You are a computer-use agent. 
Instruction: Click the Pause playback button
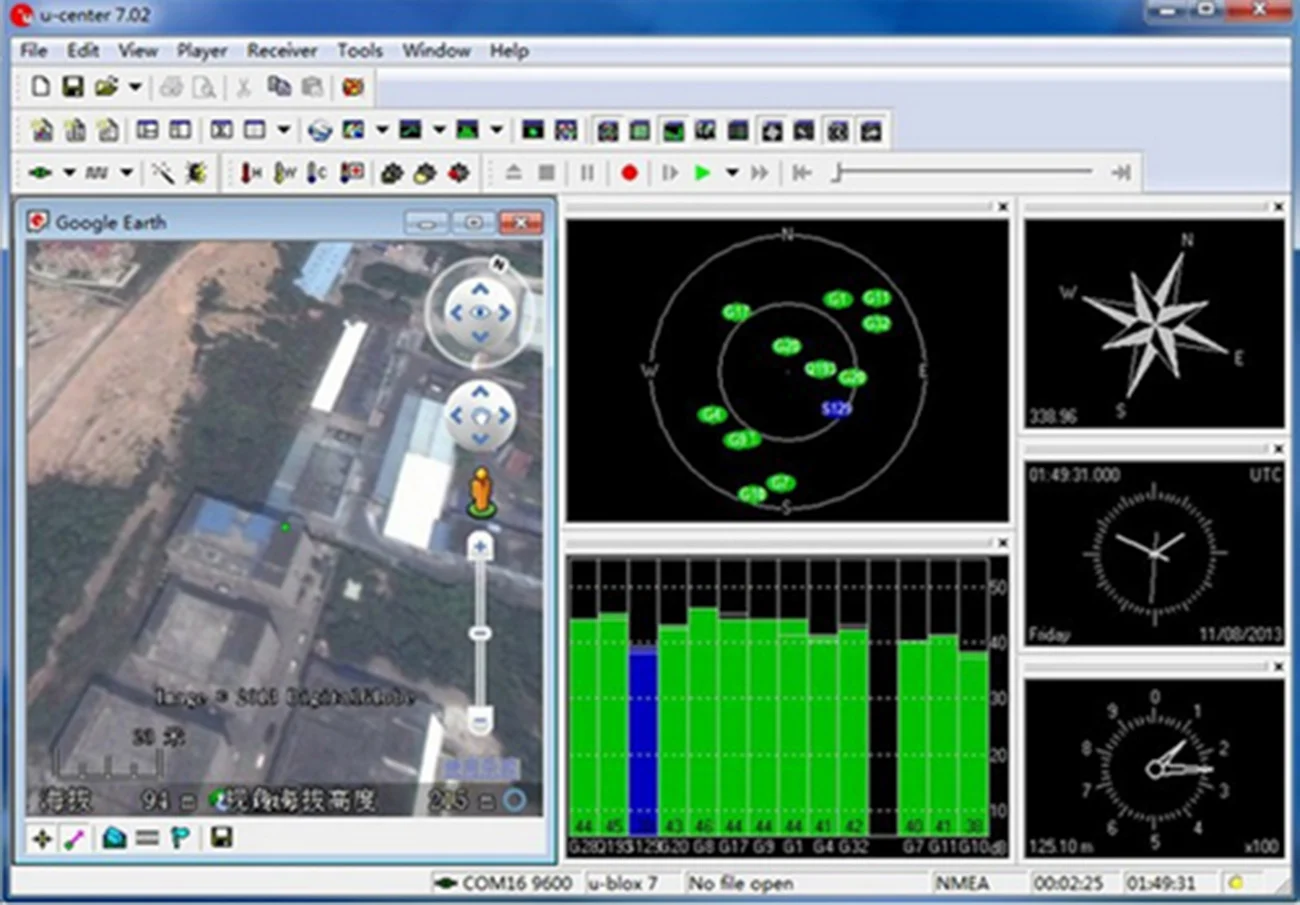click(x=587, y=173)
